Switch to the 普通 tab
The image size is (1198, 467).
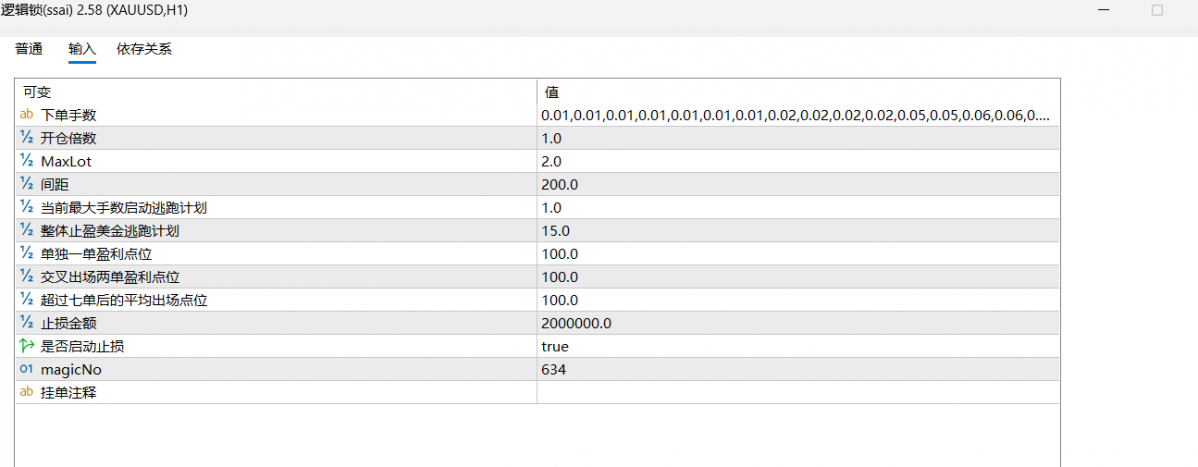(29, 50)
